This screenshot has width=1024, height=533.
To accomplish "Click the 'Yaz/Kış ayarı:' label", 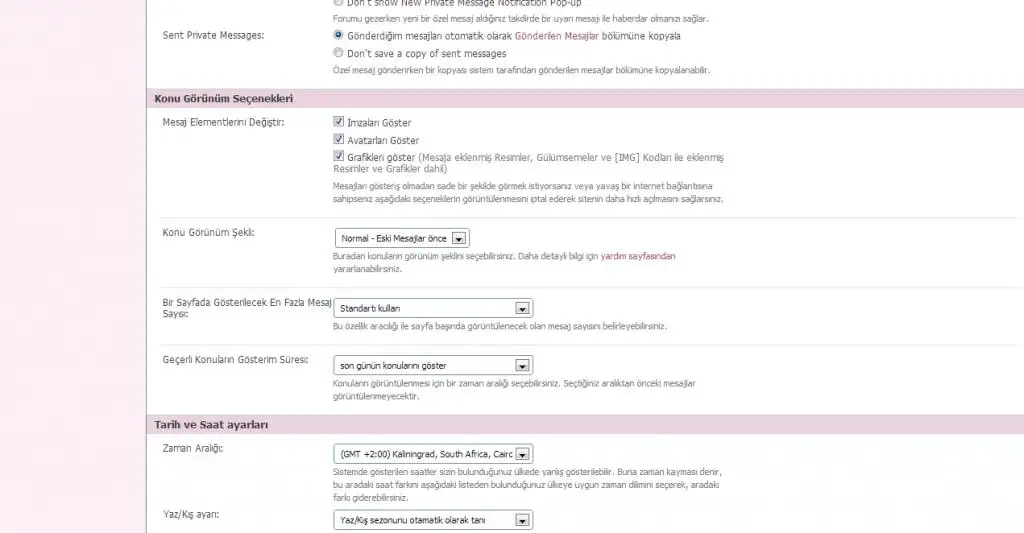I will (190, 514).
